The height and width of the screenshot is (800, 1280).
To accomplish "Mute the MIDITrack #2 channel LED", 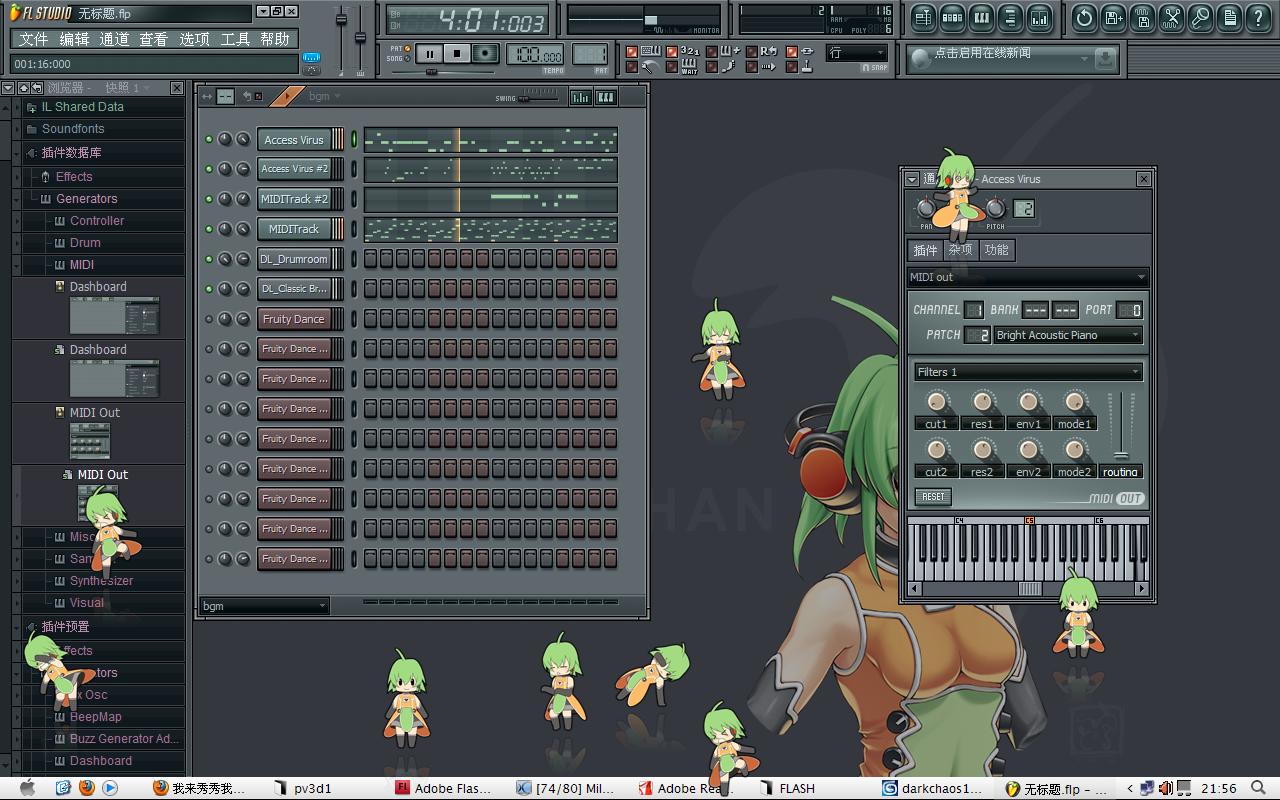I will [209, 199].
